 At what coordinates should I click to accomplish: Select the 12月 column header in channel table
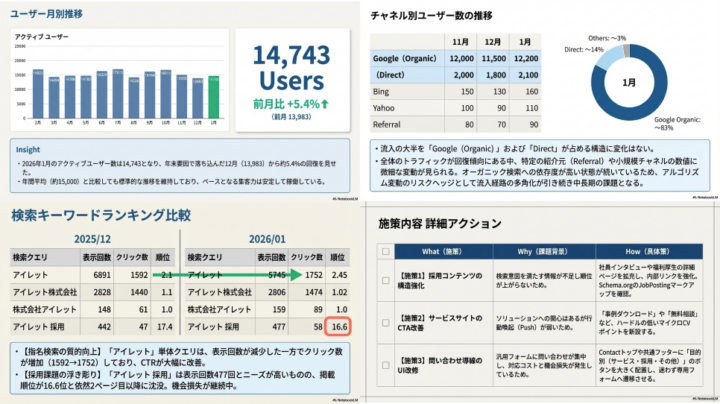click(x=493, y=42)
